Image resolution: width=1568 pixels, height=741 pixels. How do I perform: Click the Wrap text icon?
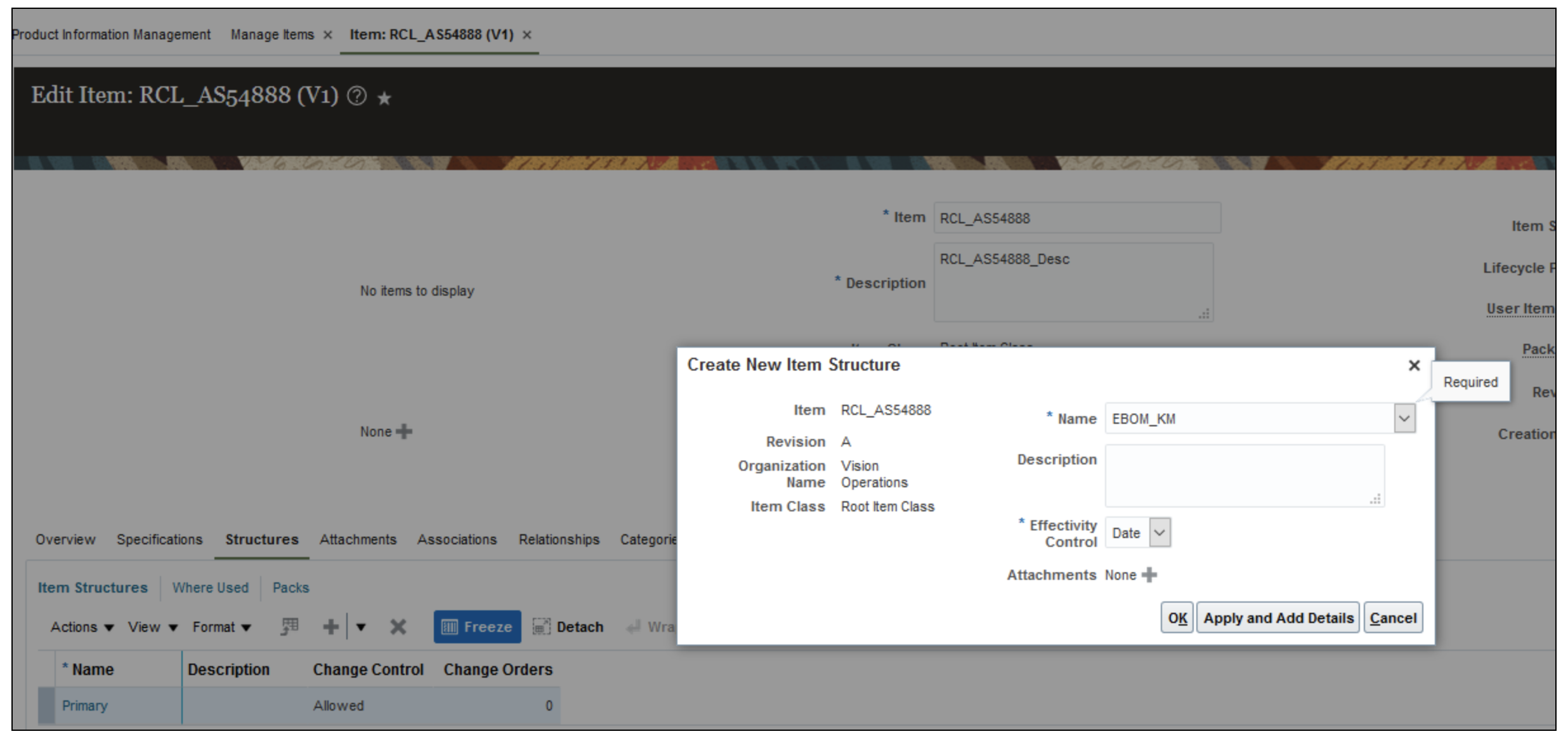click(x=634, y=627)
